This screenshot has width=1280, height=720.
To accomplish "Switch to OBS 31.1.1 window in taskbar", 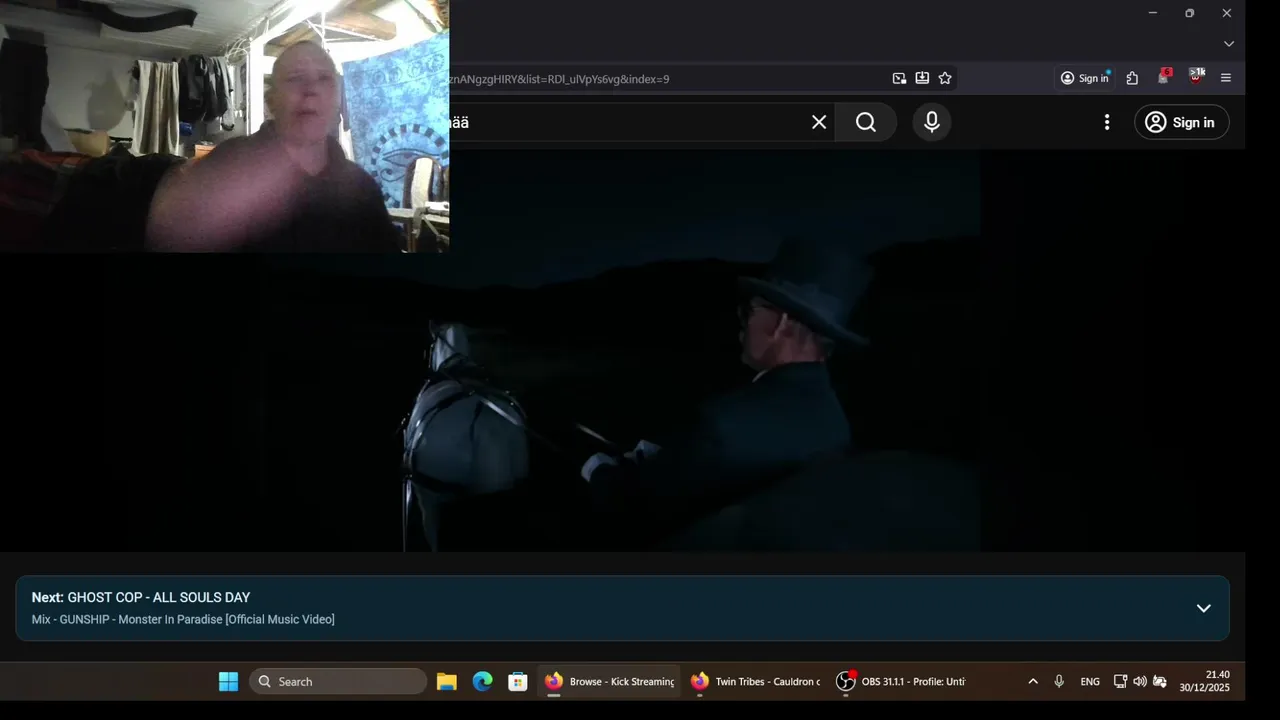I will [x=901, y=681].
